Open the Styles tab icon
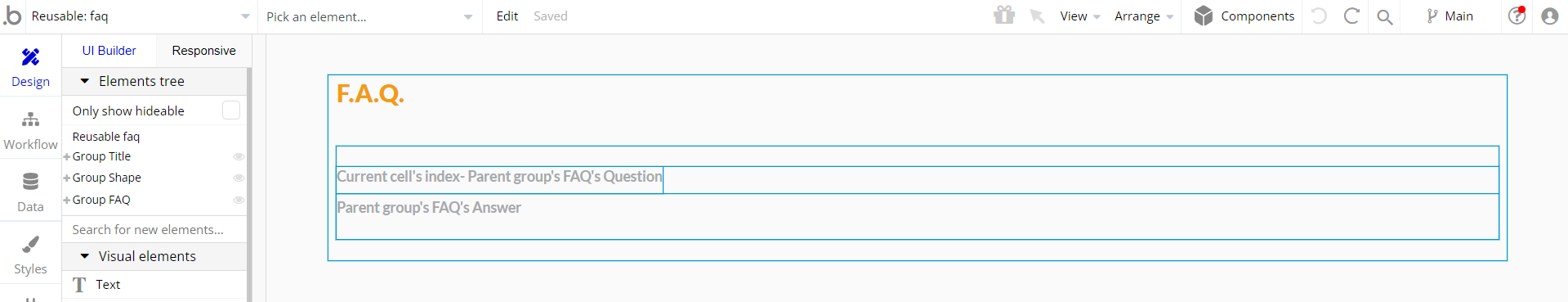Screen dimensions: 1568x302 30,244
